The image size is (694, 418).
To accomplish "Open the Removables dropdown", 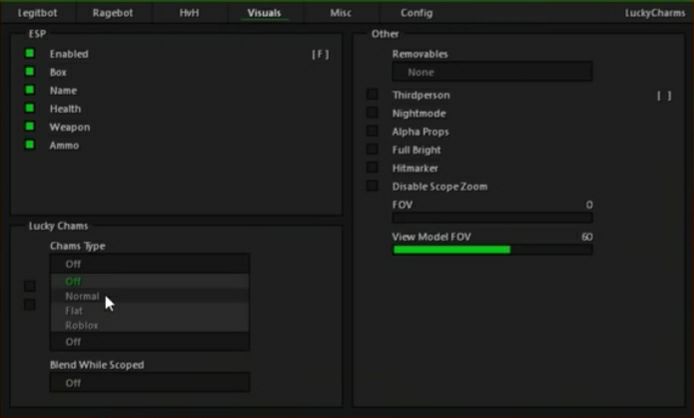I will (x=492, y=72).
